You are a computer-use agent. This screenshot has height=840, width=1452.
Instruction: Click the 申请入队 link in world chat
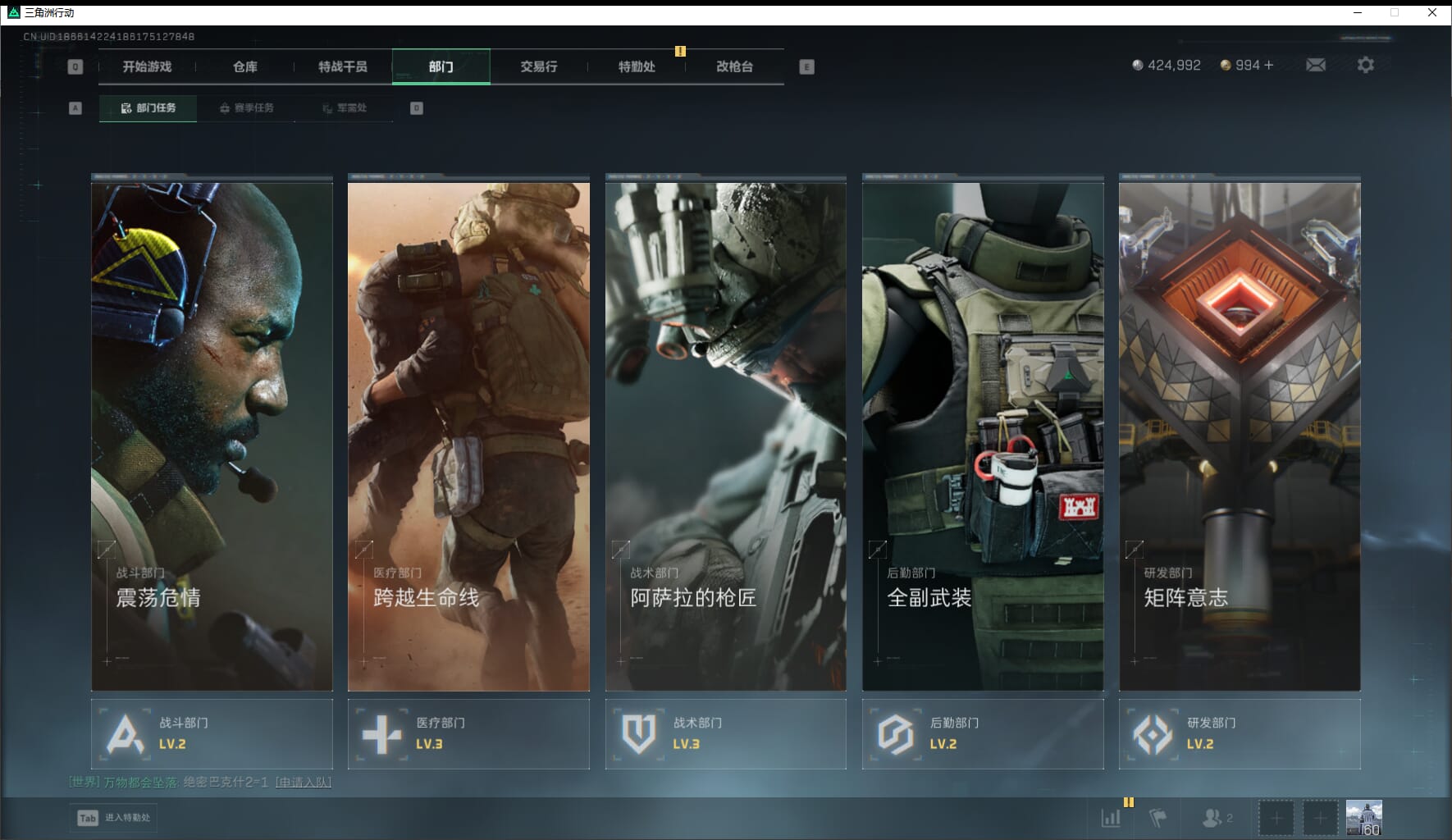click(x=303, y=783)
